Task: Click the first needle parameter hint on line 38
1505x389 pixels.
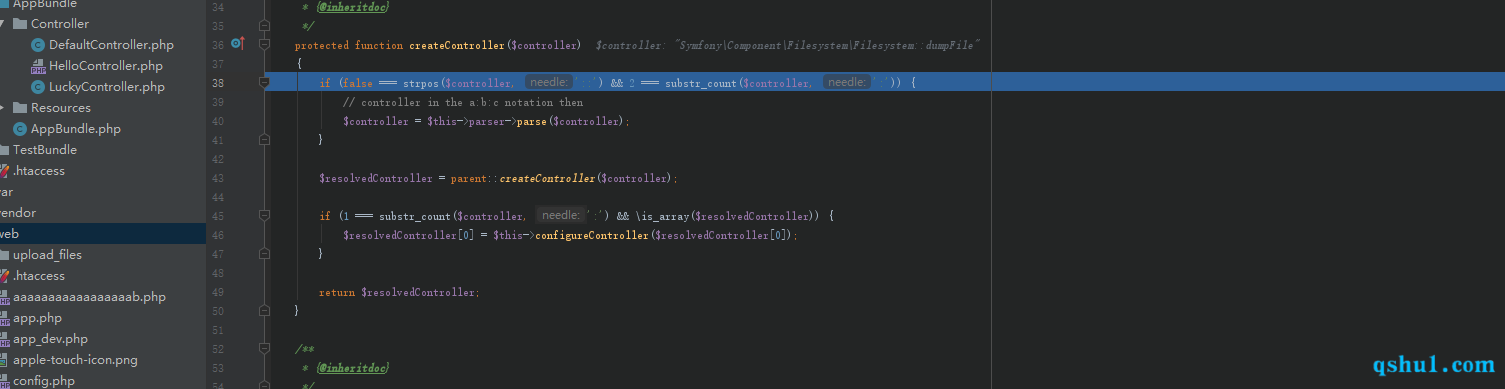Action: (x=549, y=82)
